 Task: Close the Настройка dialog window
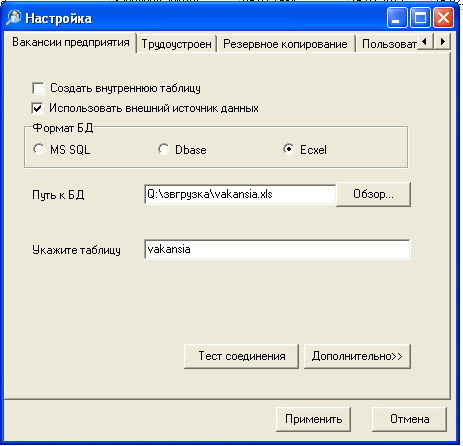click(x=443, y=18)
